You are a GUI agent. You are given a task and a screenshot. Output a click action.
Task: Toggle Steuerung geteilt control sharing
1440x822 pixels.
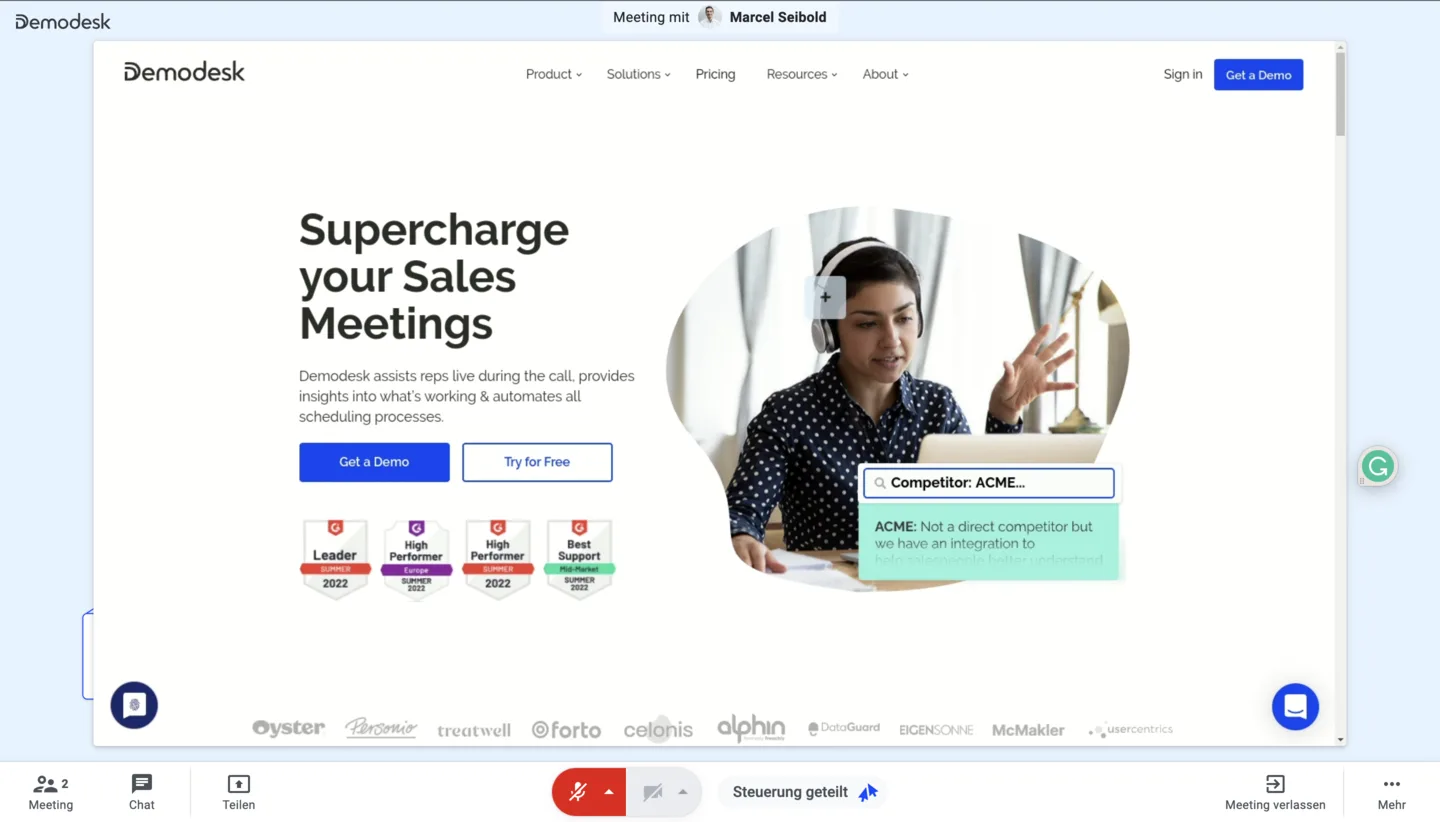[x=805, y=792]
